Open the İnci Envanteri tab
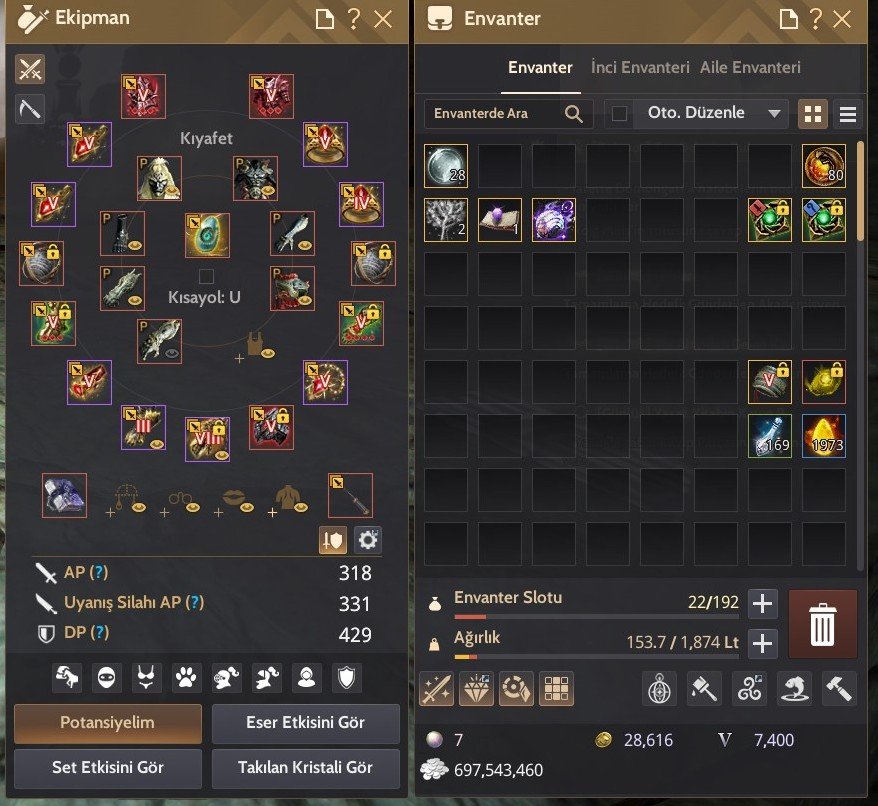Viewport: 878px width, 806px height. tap(640, 68)
